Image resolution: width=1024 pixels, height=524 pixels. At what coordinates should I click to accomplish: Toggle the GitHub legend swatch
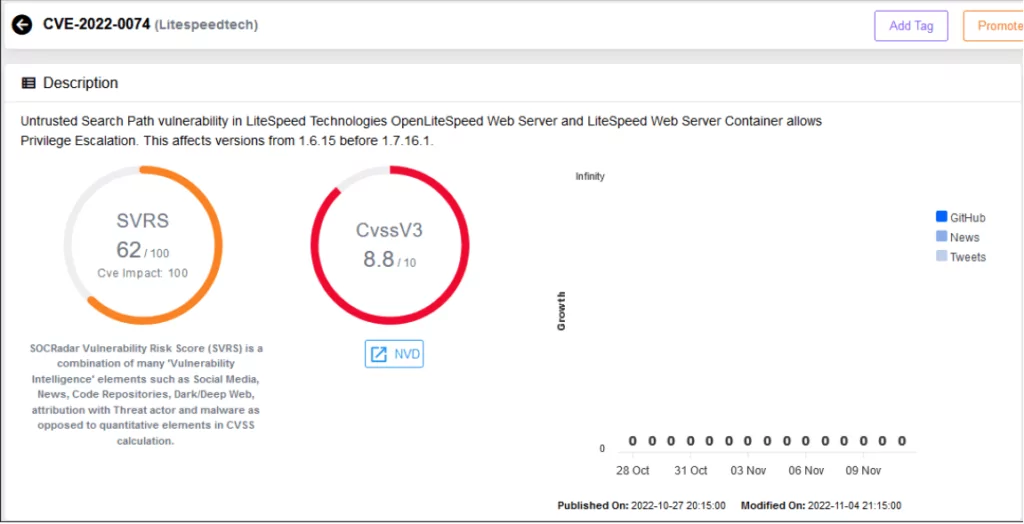(x=941, y=217)
